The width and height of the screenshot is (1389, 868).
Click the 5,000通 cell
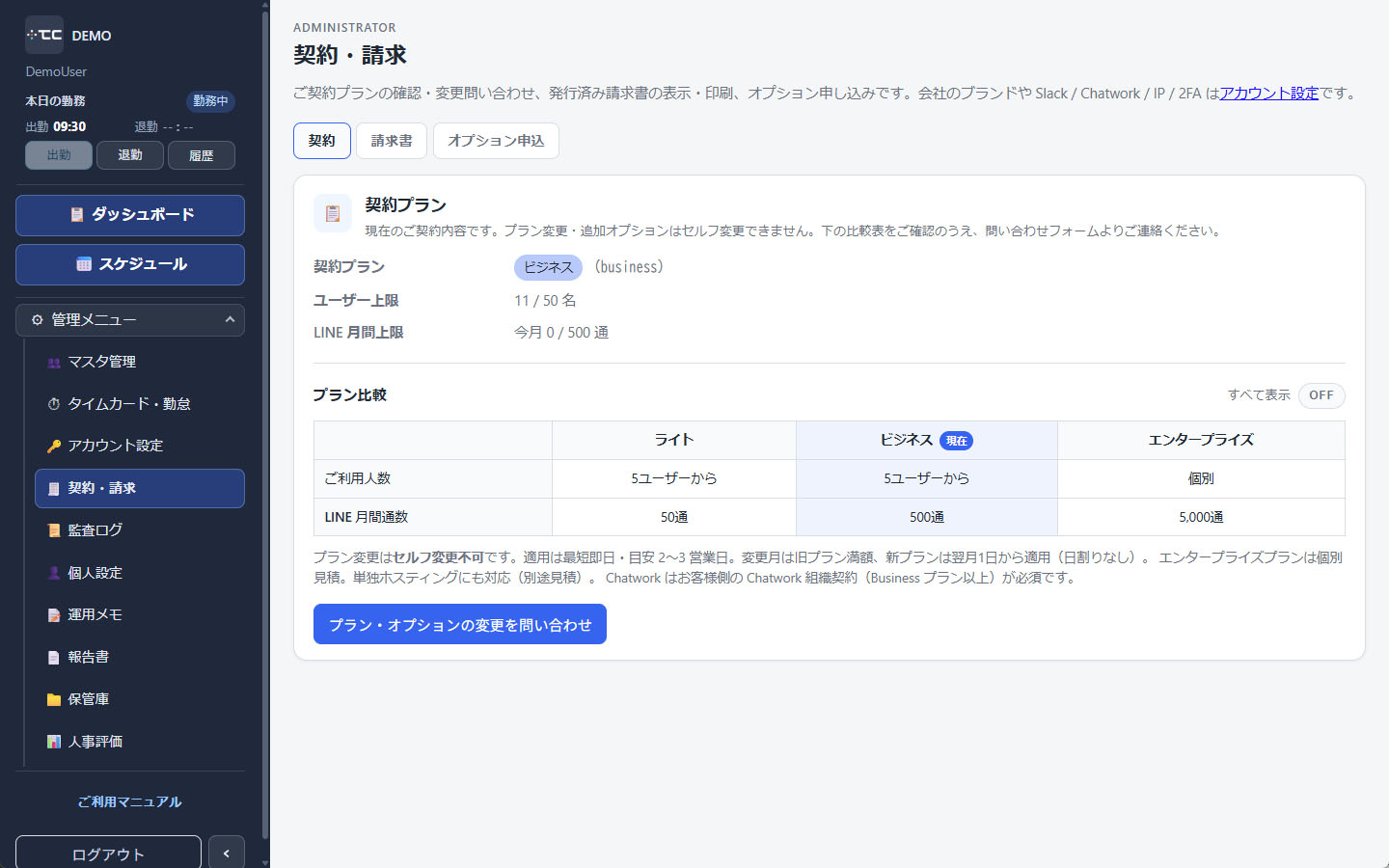[1201, 517]
